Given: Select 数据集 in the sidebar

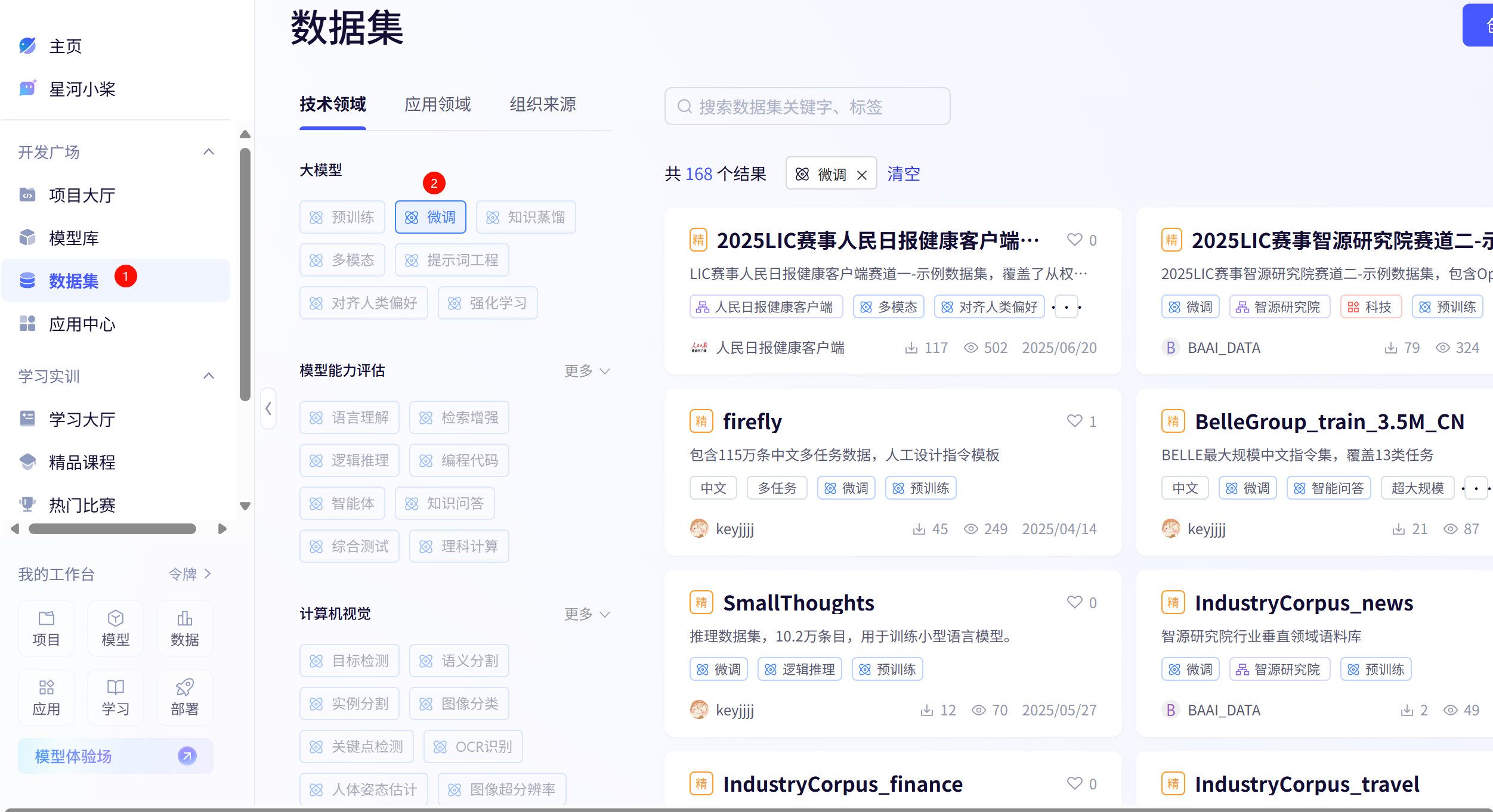Looking at the screenshot, I should click(x=116, y=280).
